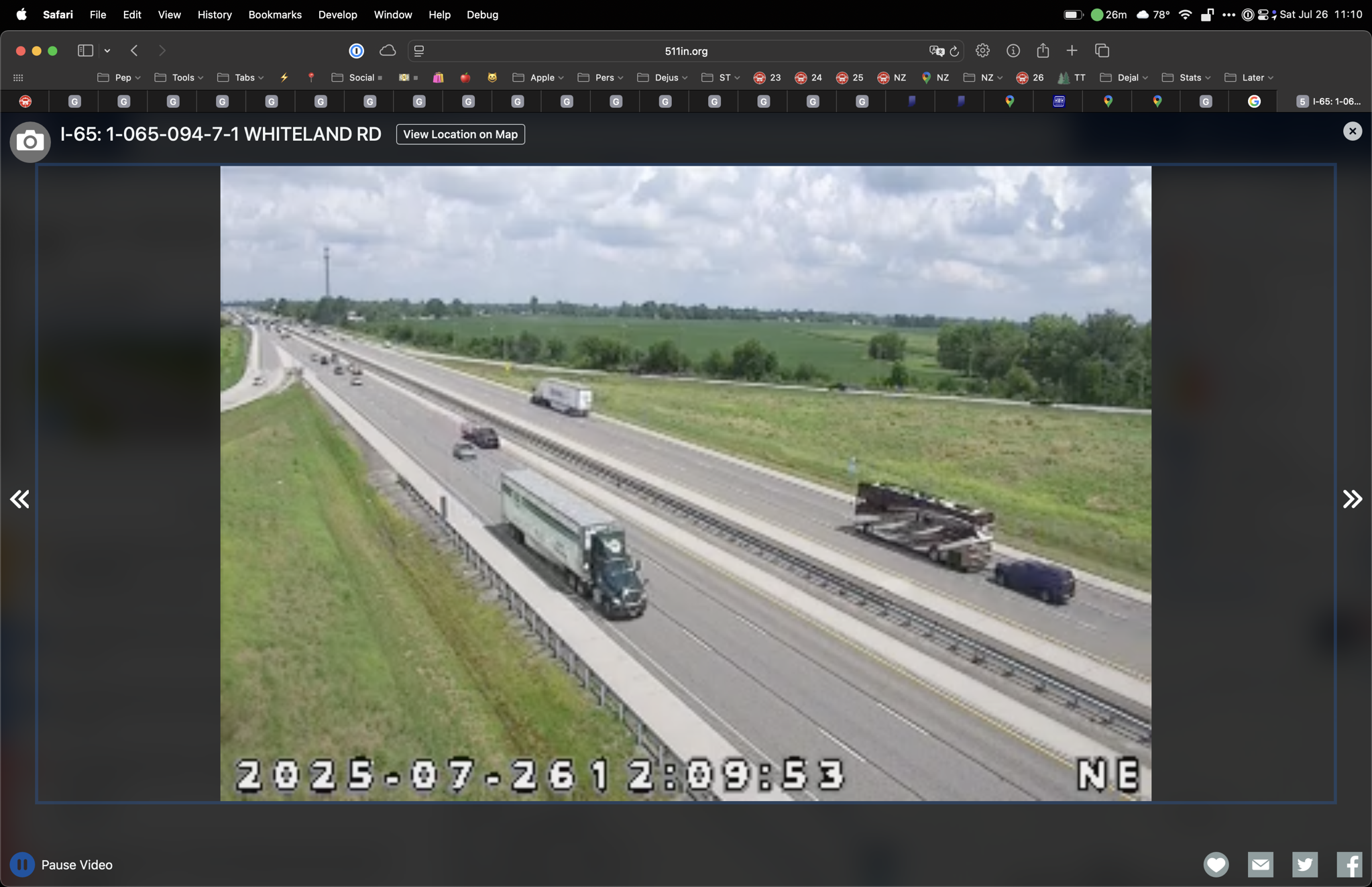
Task: Expand the Dejus bookmarks folder
Action: pos(663,78)
